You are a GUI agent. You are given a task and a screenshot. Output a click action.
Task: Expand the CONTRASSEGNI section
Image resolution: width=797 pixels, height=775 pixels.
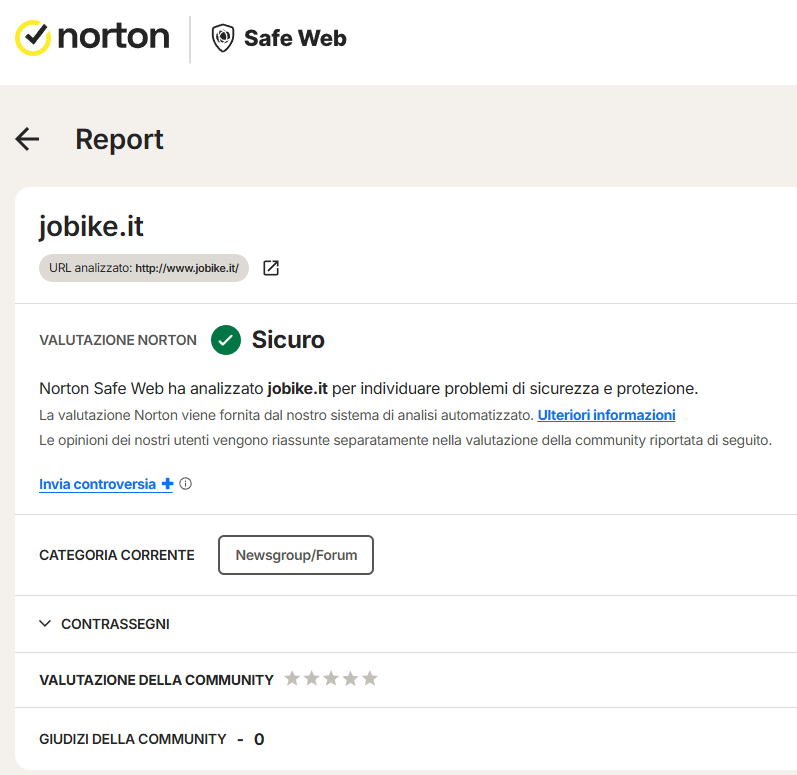(104, 624)
